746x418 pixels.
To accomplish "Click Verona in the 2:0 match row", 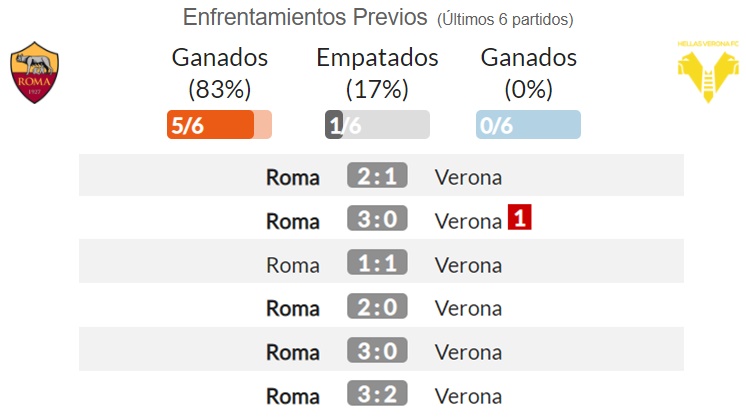I will click(x=468, y=309).
